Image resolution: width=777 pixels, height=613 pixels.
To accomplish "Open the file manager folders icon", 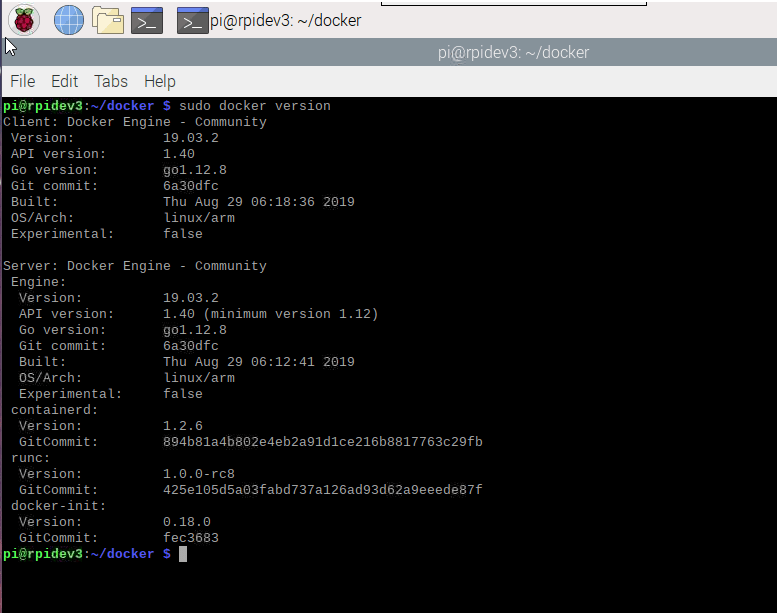I will pyautogui.click(x=108, y=20).
